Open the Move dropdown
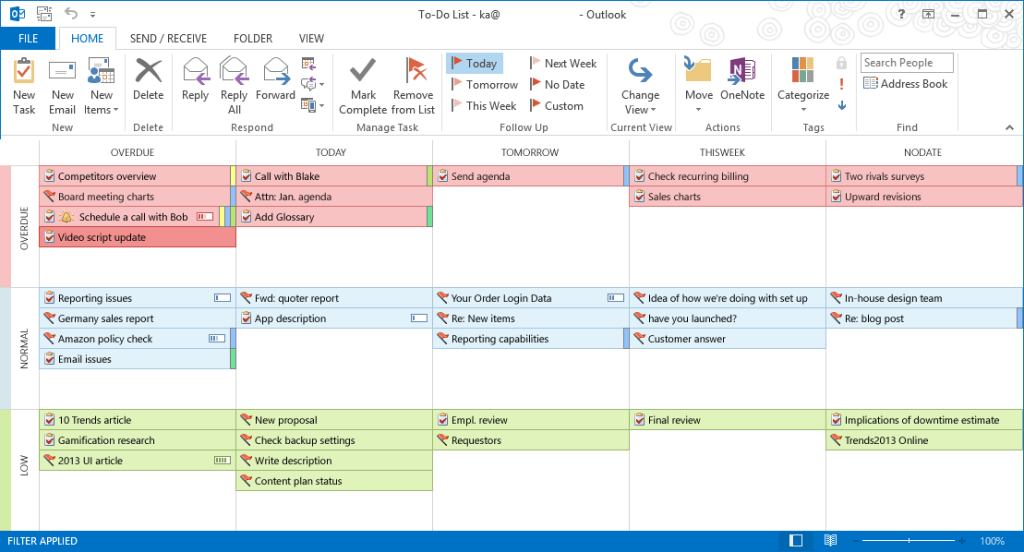Screen dimensions: 1024x552 (x=698, y=86)
